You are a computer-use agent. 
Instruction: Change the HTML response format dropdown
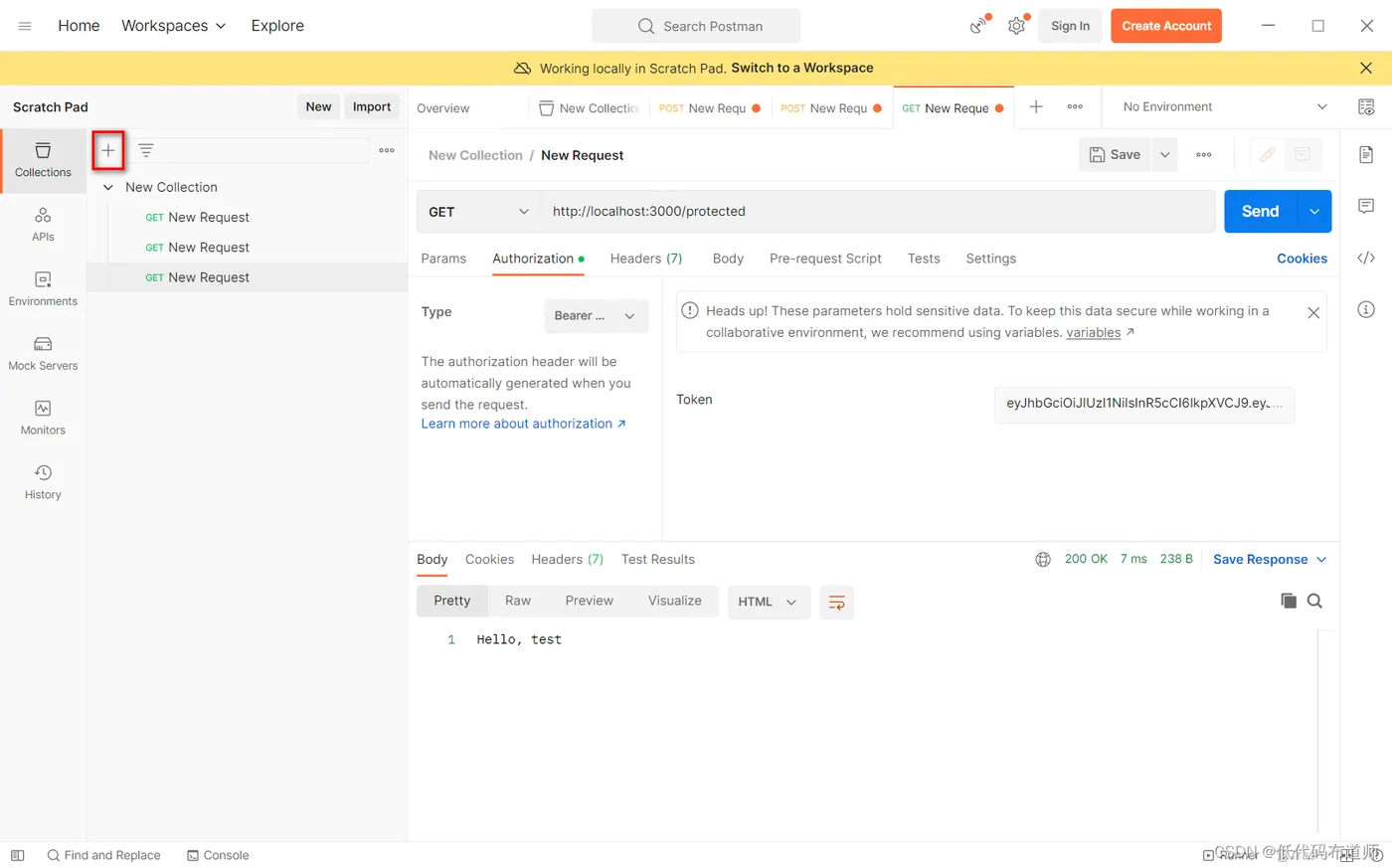click(769, 602)
